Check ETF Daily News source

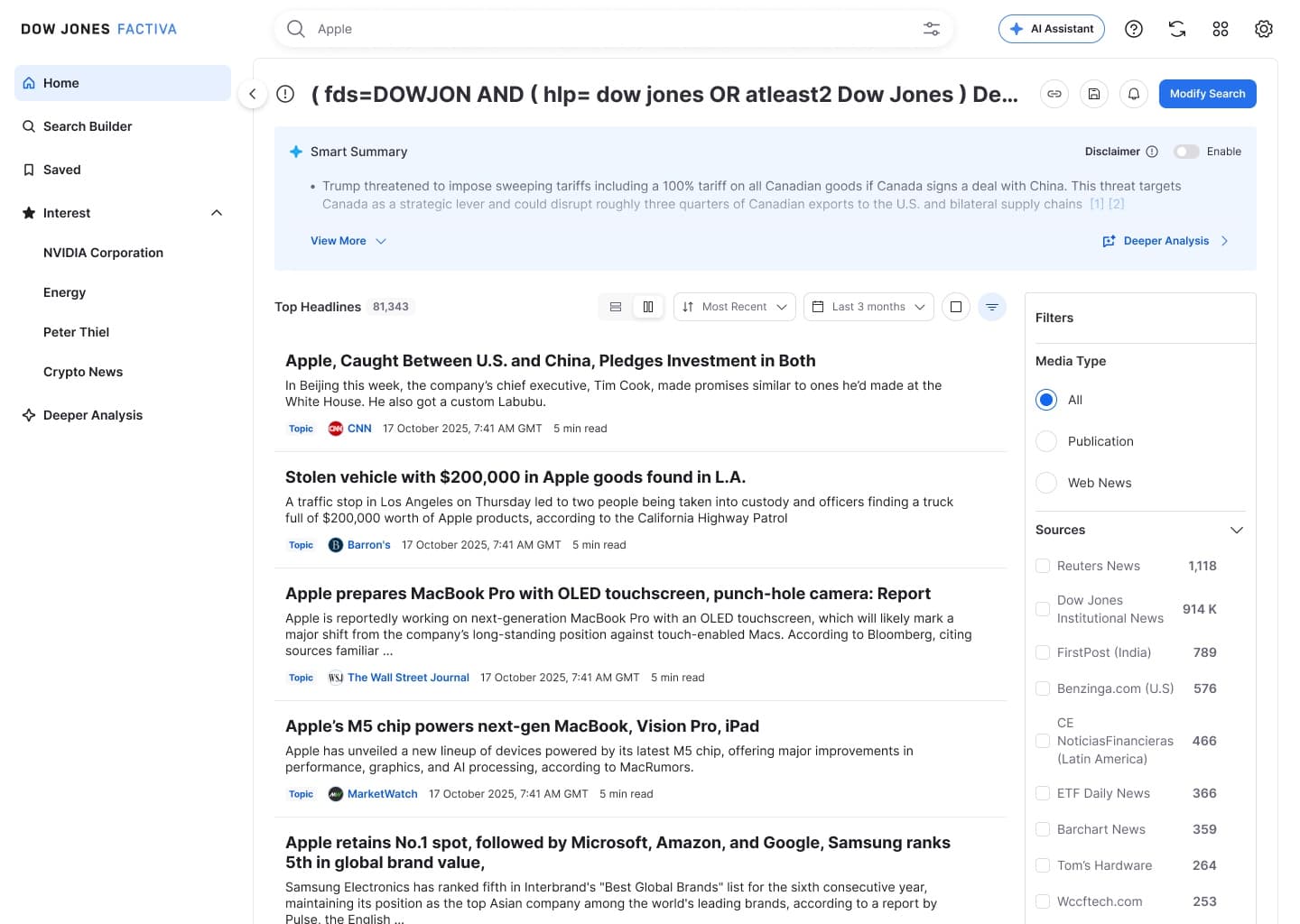point(1043,793)
